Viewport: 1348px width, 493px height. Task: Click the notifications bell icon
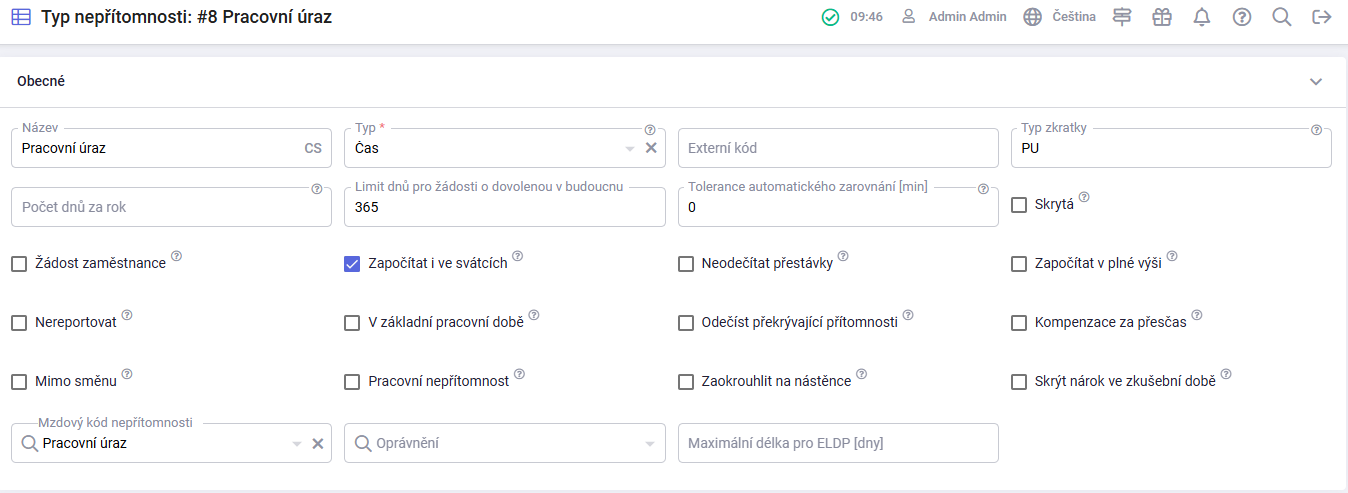coord(1202,17)
